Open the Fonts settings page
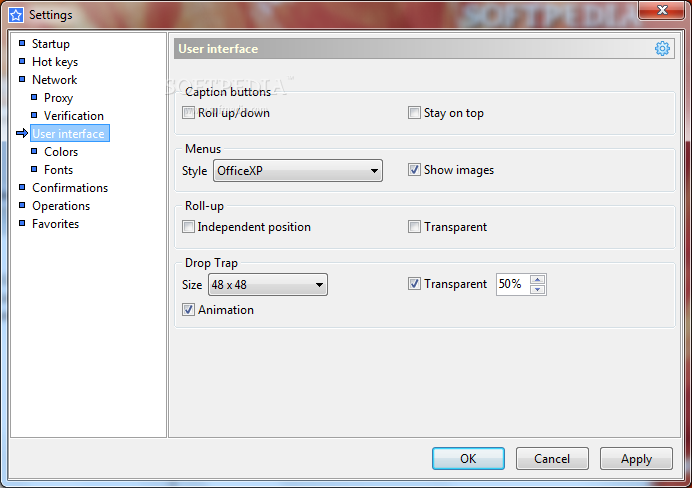 click(58, 170)
